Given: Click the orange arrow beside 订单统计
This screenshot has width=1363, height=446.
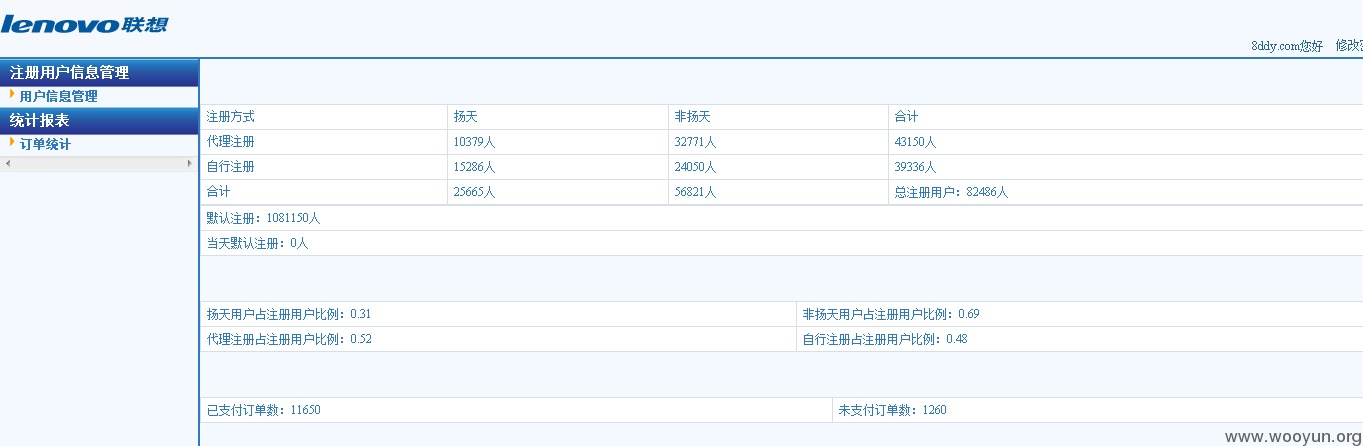Looking at the screenshot, I should 13,142.
